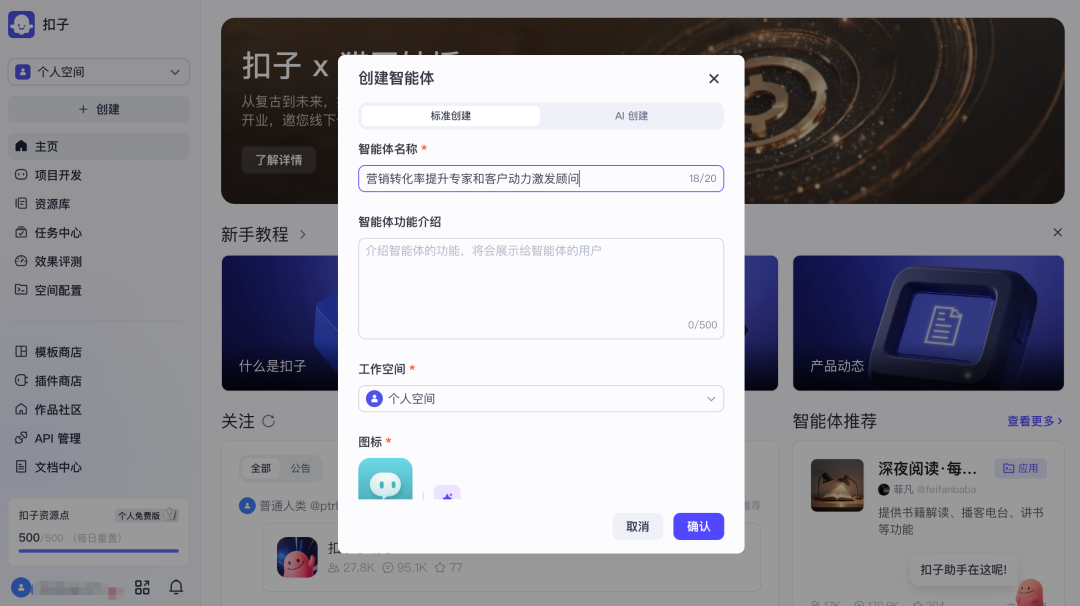Open the 工作空间 dropdown in dialog

[540, 399]
